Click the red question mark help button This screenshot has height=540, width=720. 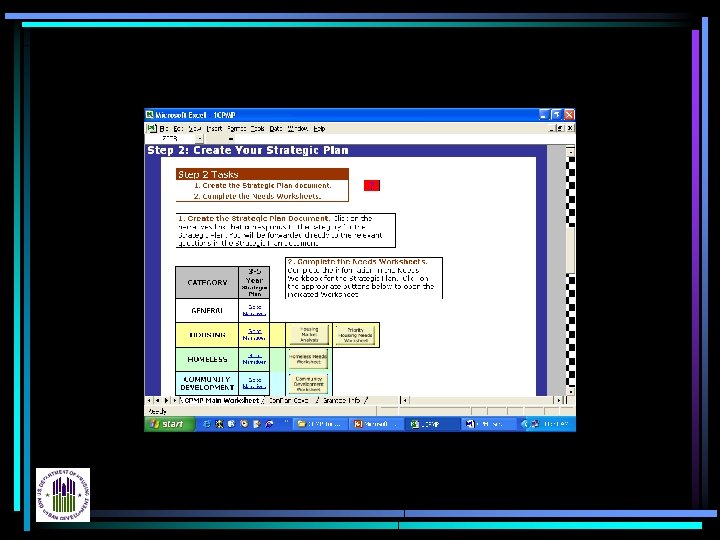click(372, 186)
